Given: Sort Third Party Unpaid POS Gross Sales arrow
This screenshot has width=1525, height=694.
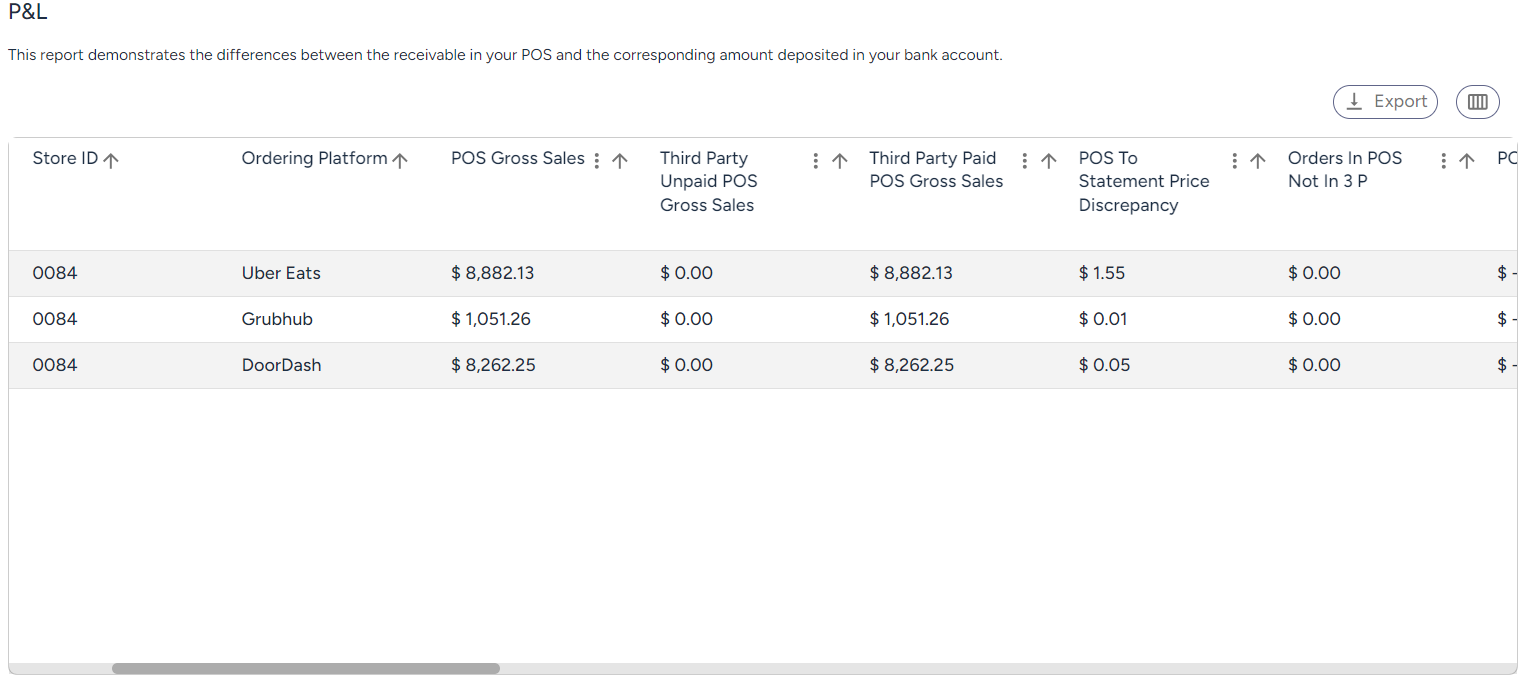Looking at the screenshot, I should pos(840,160).
